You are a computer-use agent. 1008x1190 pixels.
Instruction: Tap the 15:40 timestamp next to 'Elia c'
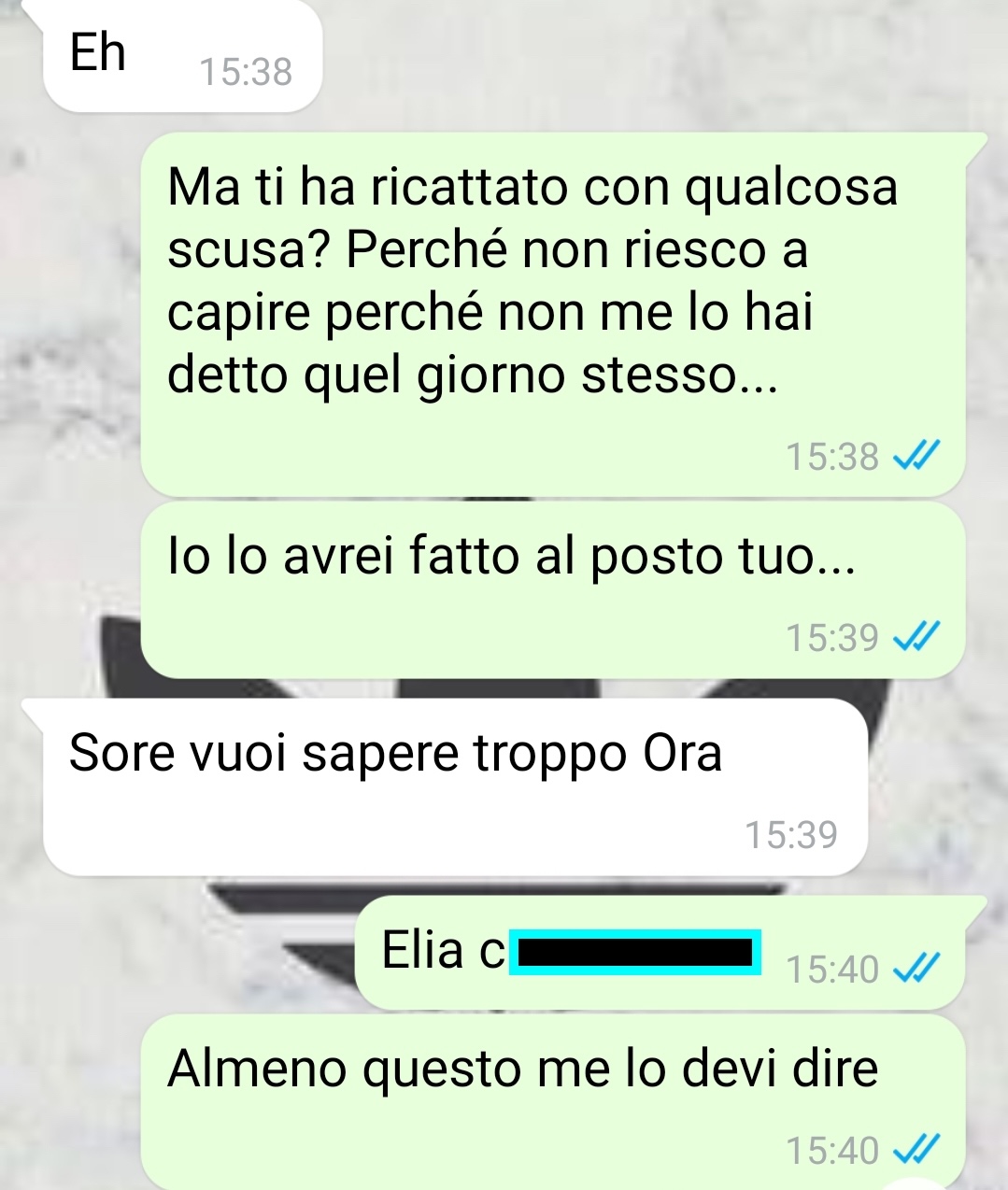pos(832,970)
